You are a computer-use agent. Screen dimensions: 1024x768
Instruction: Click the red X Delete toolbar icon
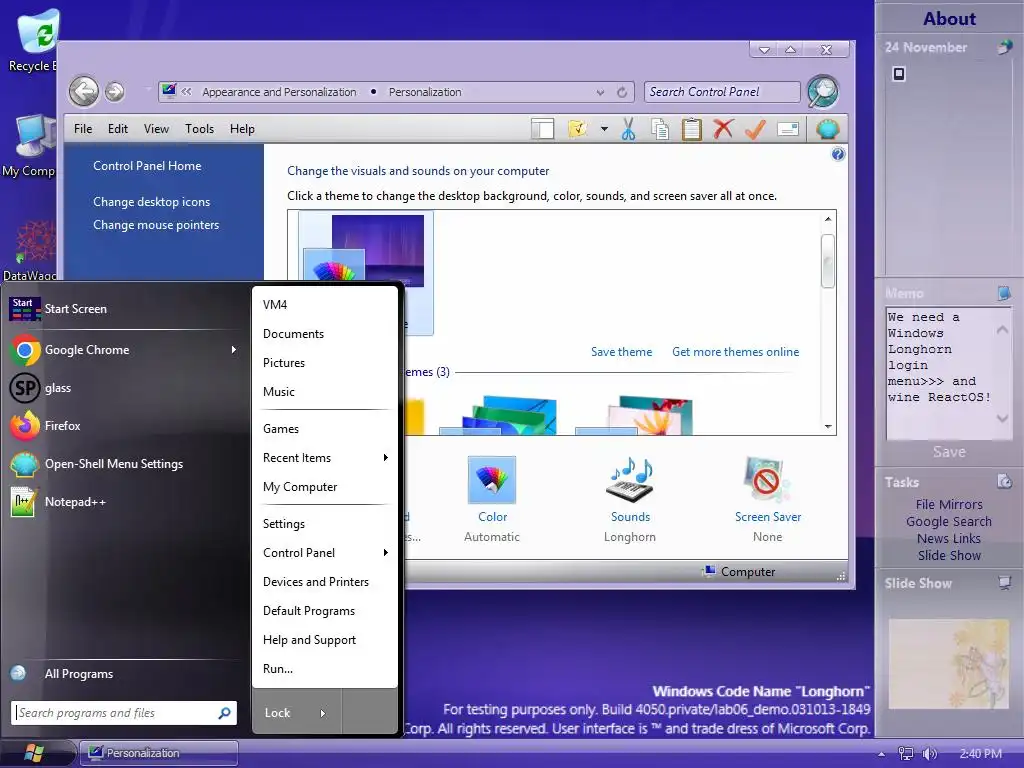click(x=723, y=129)
